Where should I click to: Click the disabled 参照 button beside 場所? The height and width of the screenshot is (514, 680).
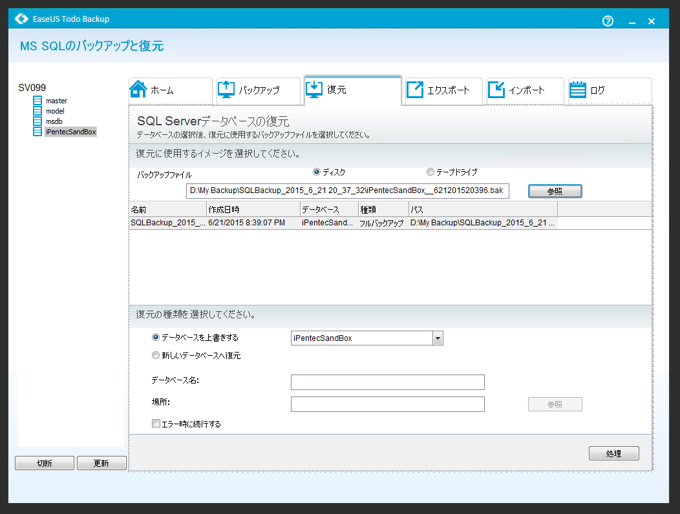[555, 404]
